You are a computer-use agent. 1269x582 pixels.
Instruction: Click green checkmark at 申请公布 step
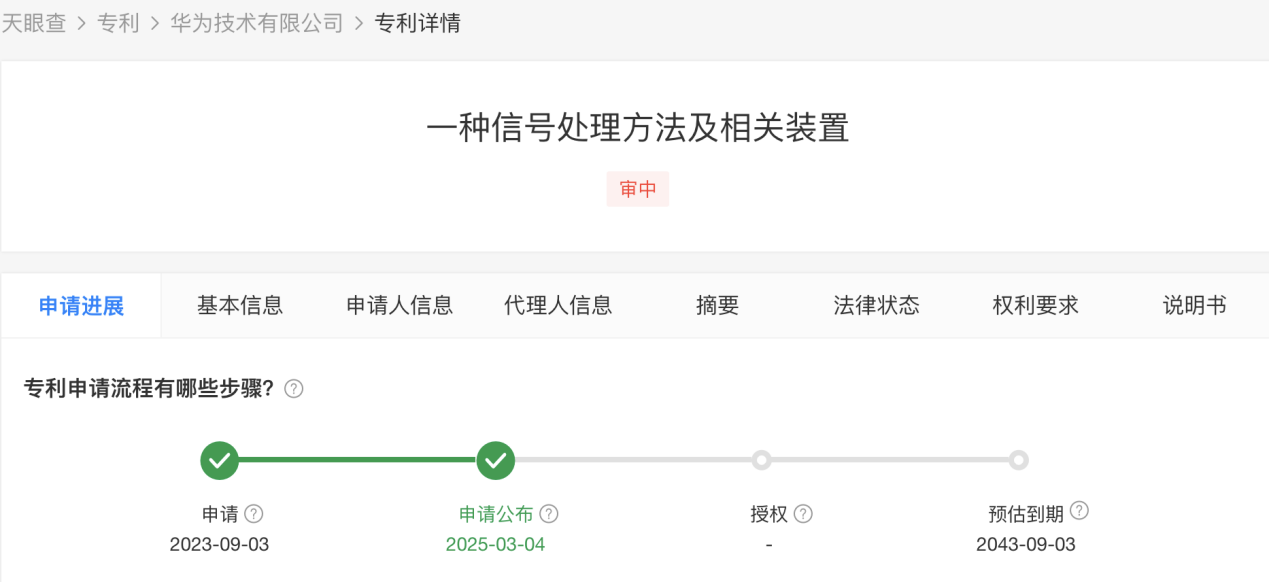point(495,461)
